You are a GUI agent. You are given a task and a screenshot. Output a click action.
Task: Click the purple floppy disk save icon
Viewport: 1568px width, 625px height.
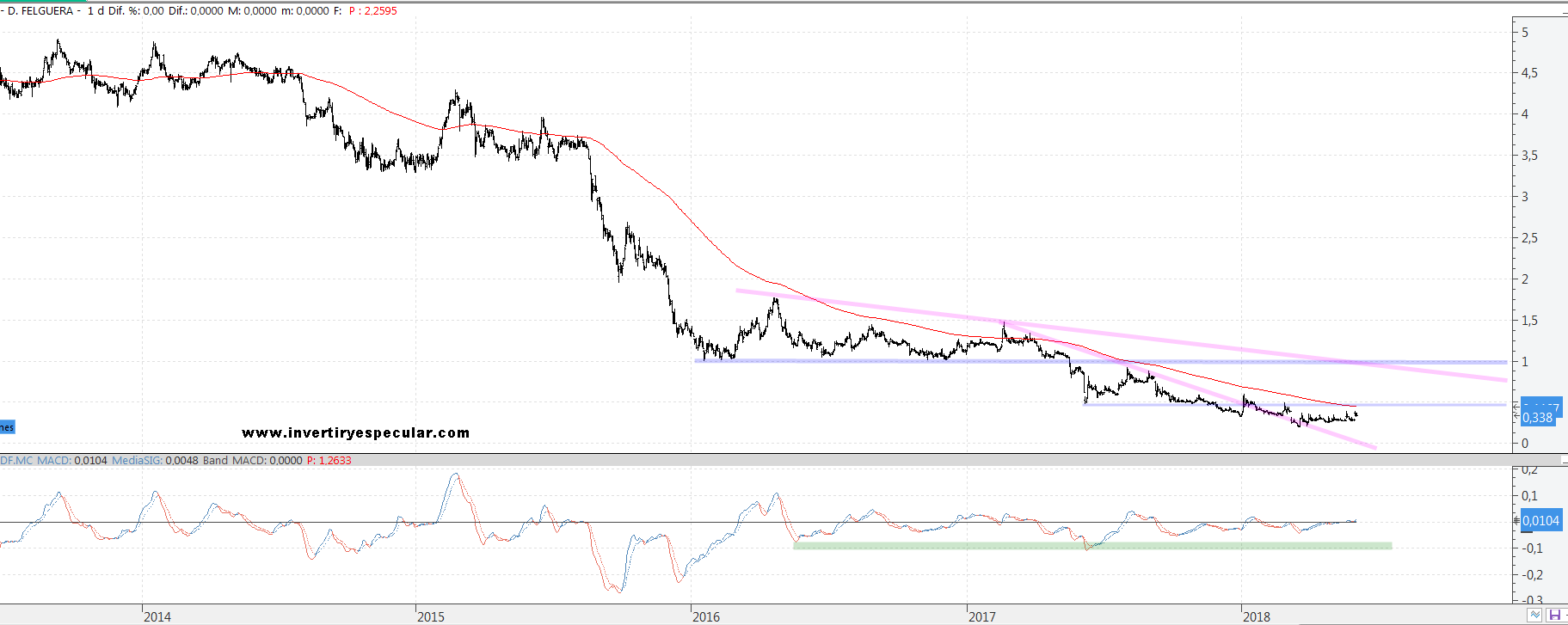[1554, 615]
